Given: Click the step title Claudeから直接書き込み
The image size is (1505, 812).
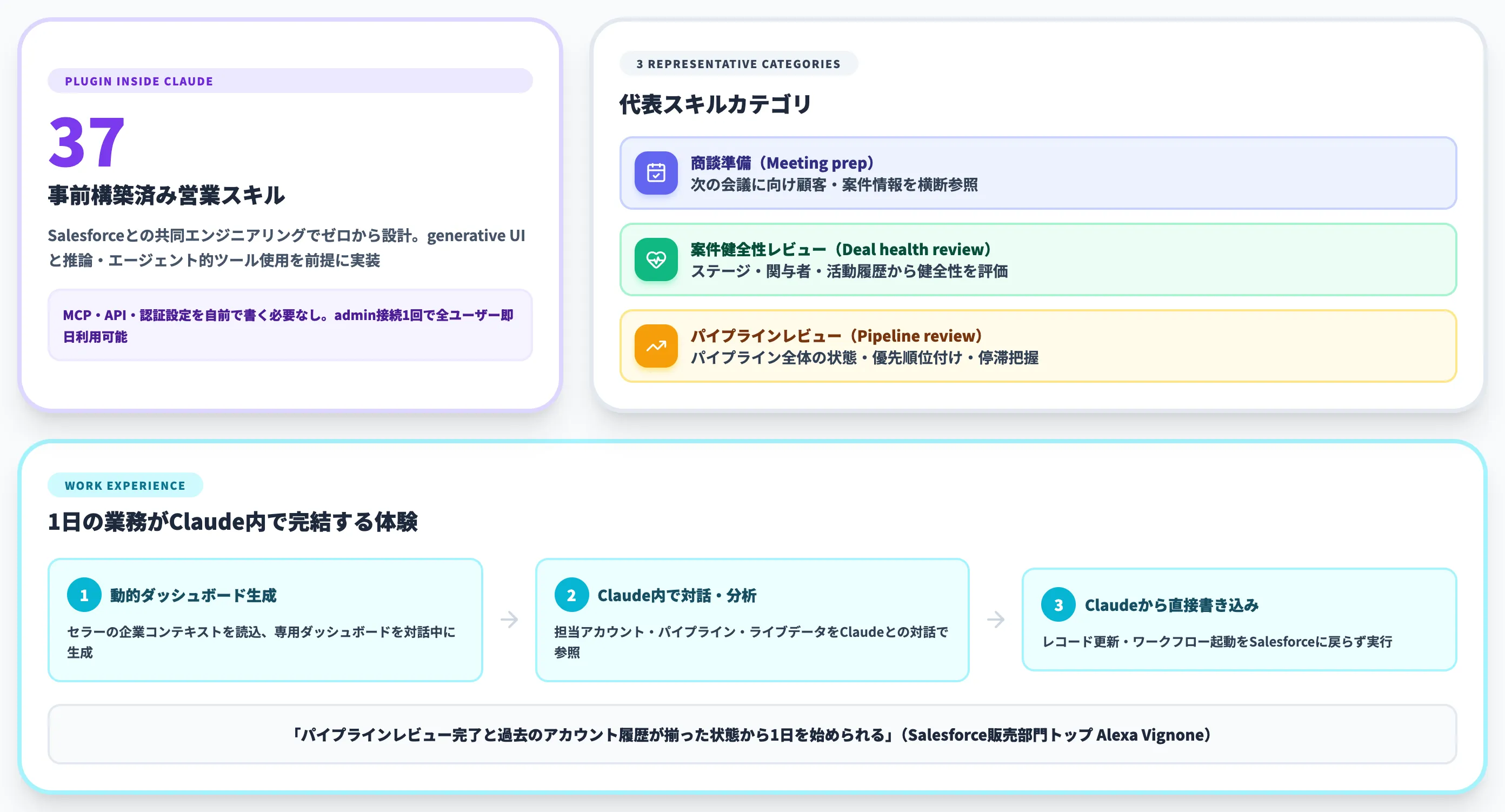Looking at the screenshot, I should pos(1171,605).
